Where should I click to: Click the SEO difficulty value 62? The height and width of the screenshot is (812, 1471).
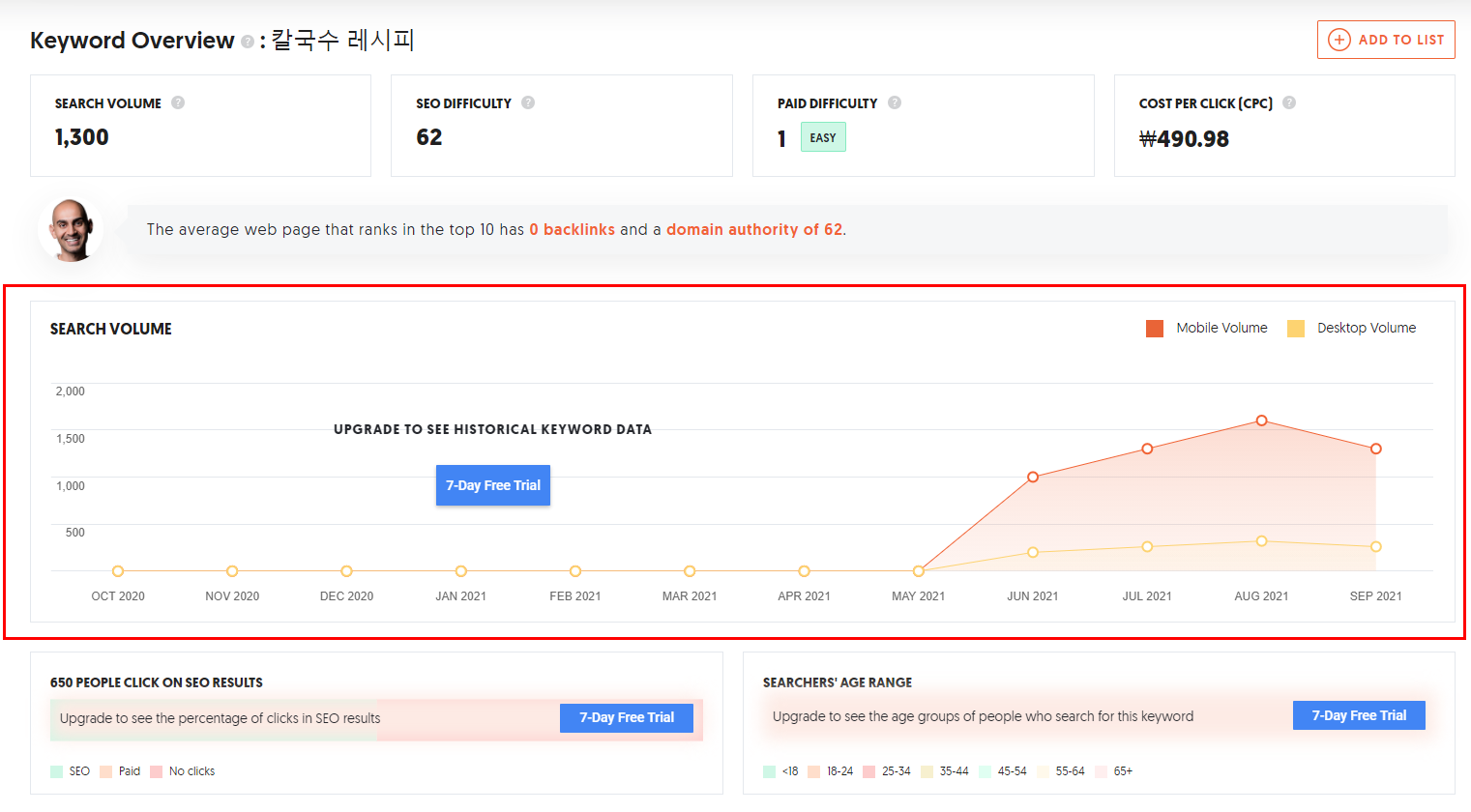429,137
